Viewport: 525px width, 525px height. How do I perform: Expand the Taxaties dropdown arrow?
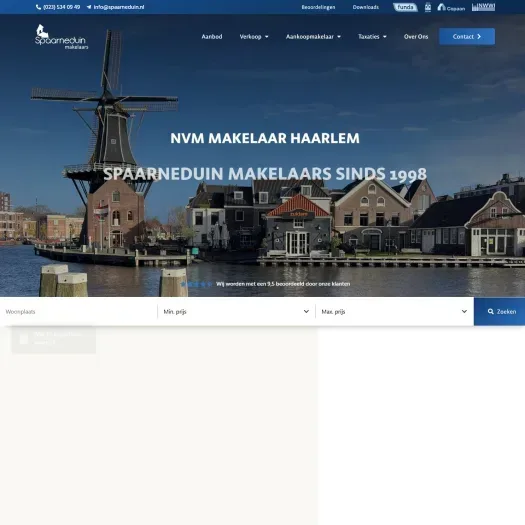385,37
